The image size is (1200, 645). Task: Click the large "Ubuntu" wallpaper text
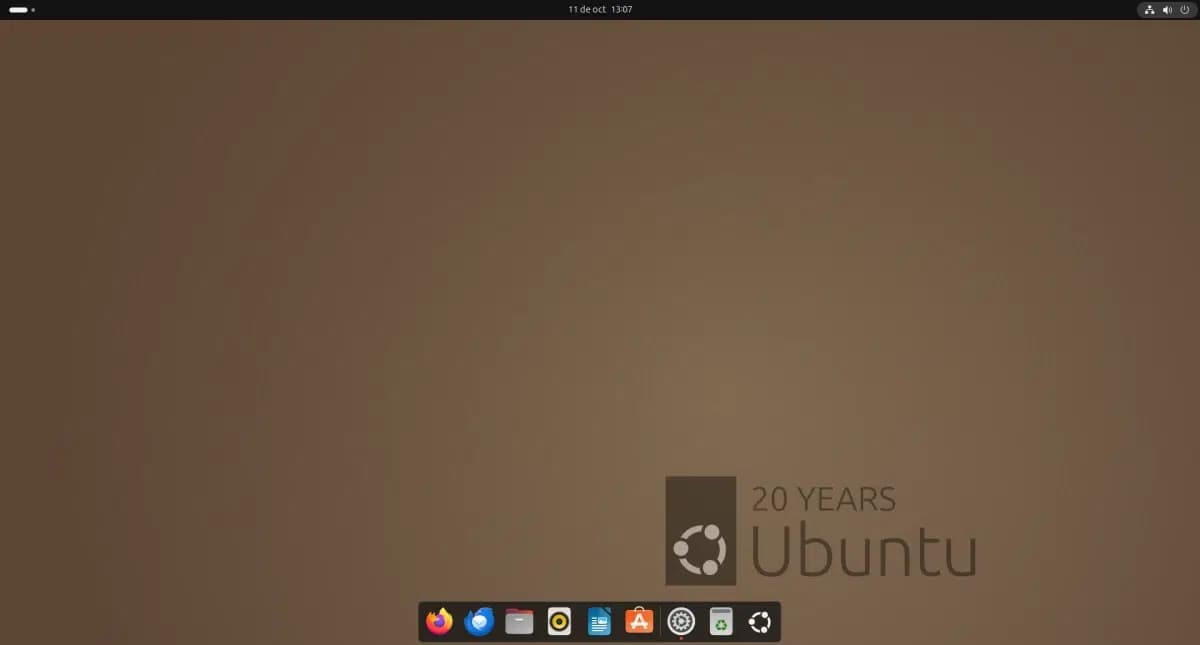863,549
